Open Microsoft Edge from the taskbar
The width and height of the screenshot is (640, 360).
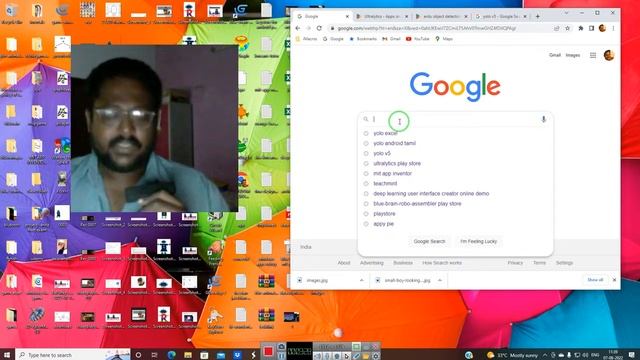coord(171,355)
